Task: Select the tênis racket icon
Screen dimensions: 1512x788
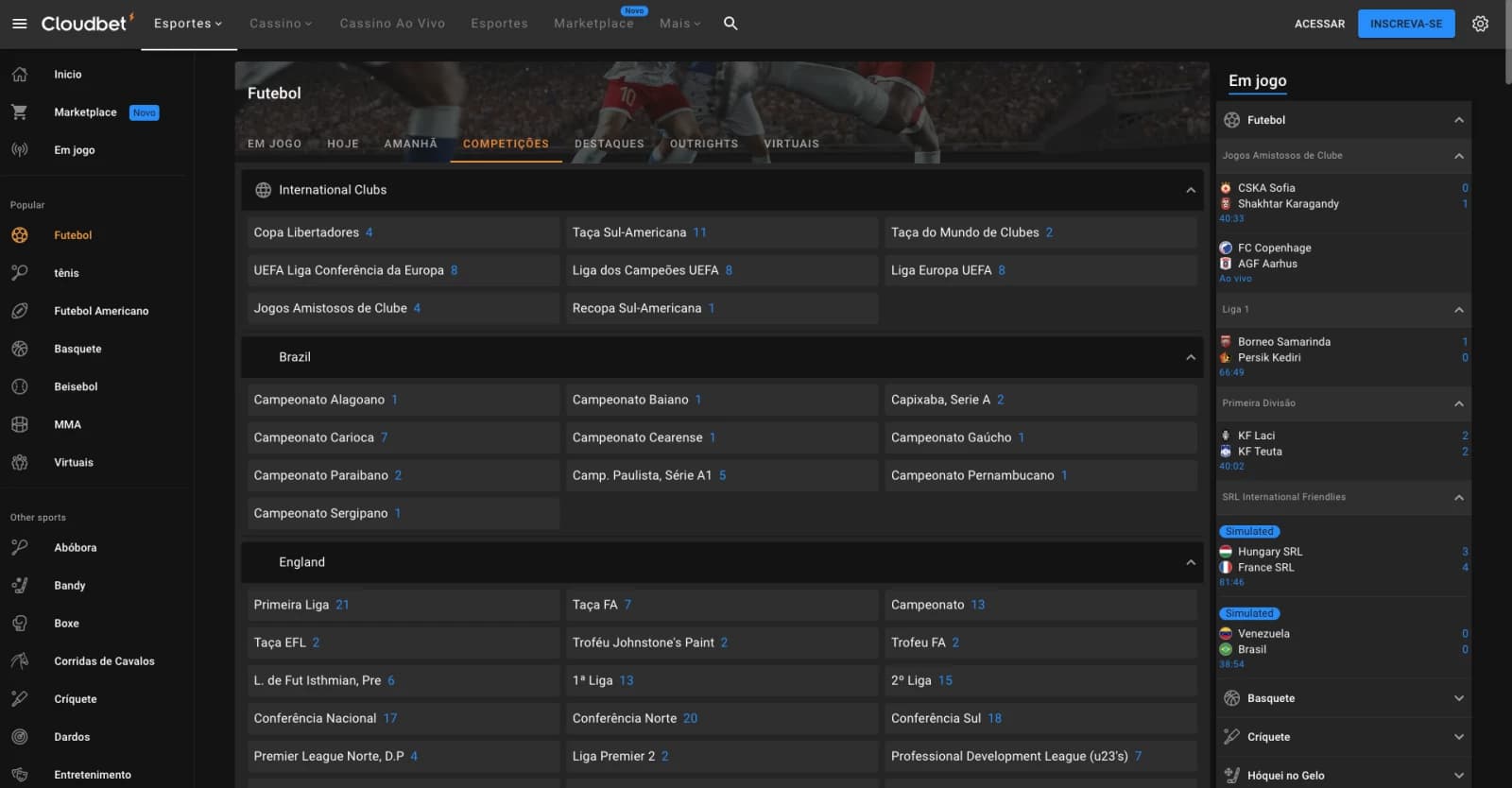Action: 20,273
